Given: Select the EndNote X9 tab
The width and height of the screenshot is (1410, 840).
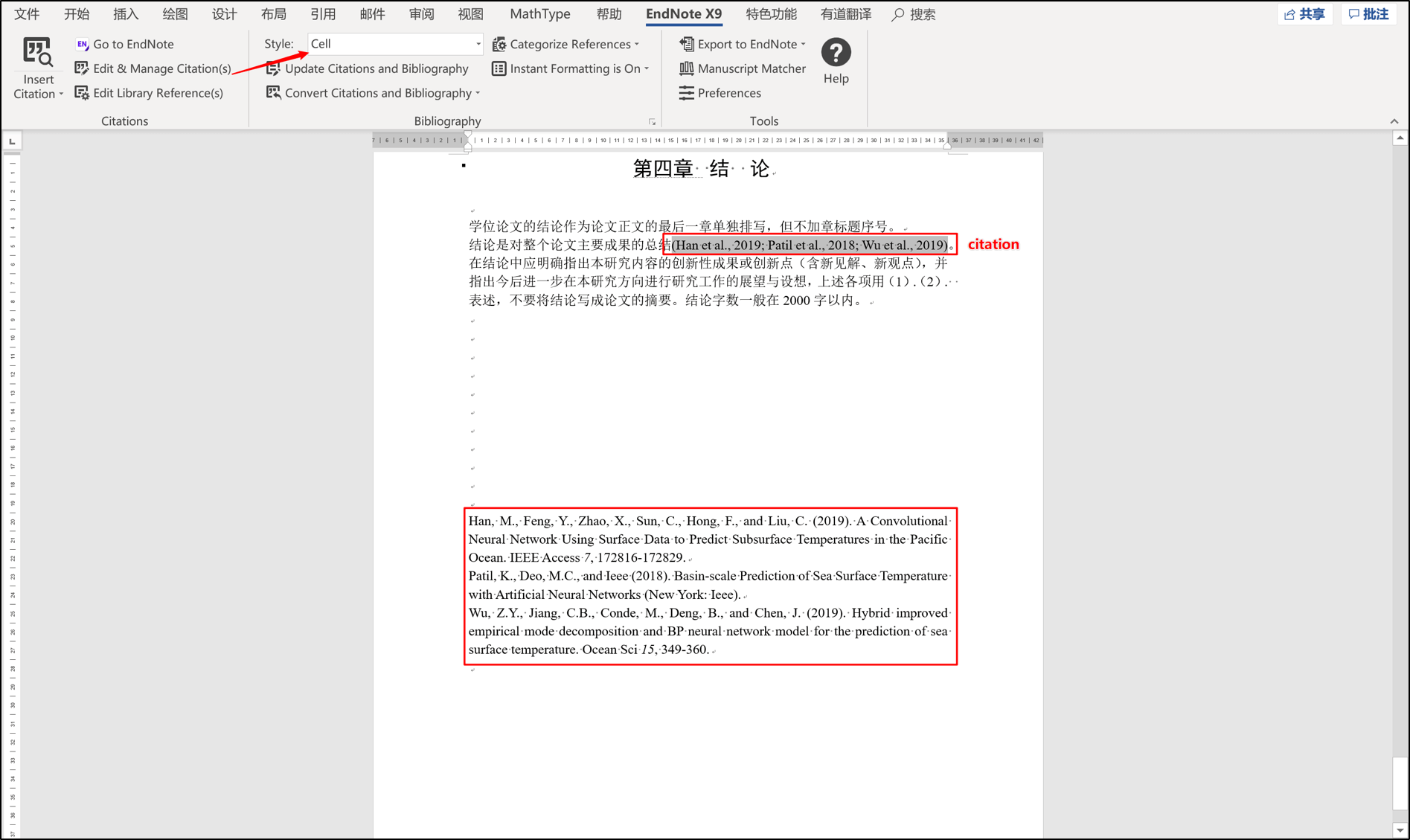Looking at the screenshot, I should click(684, 14).
